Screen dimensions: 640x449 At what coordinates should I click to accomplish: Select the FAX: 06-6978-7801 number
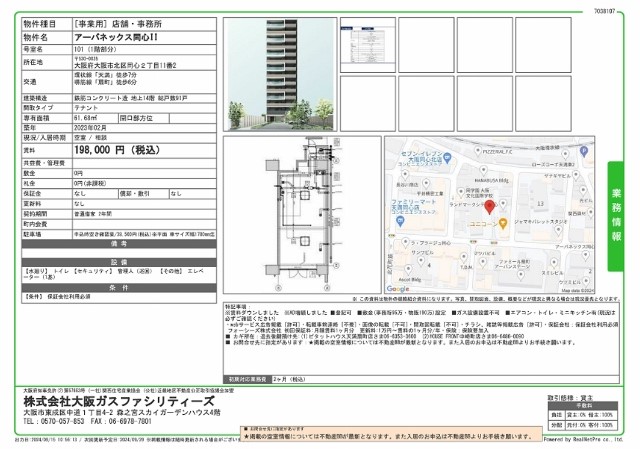(x=121, y=421)
